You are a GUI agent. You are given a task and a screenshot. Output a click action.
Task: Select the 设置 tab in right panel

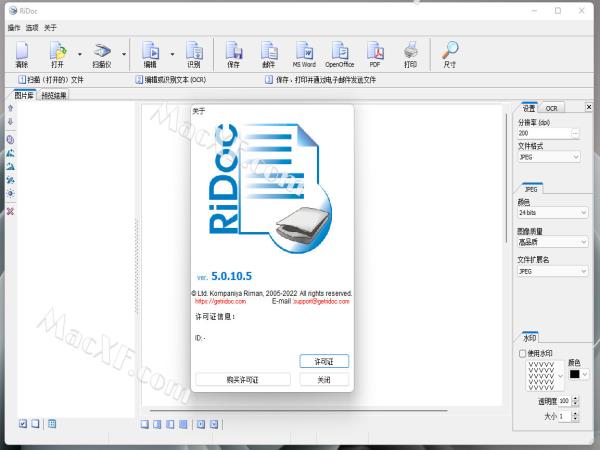(529, 108)
